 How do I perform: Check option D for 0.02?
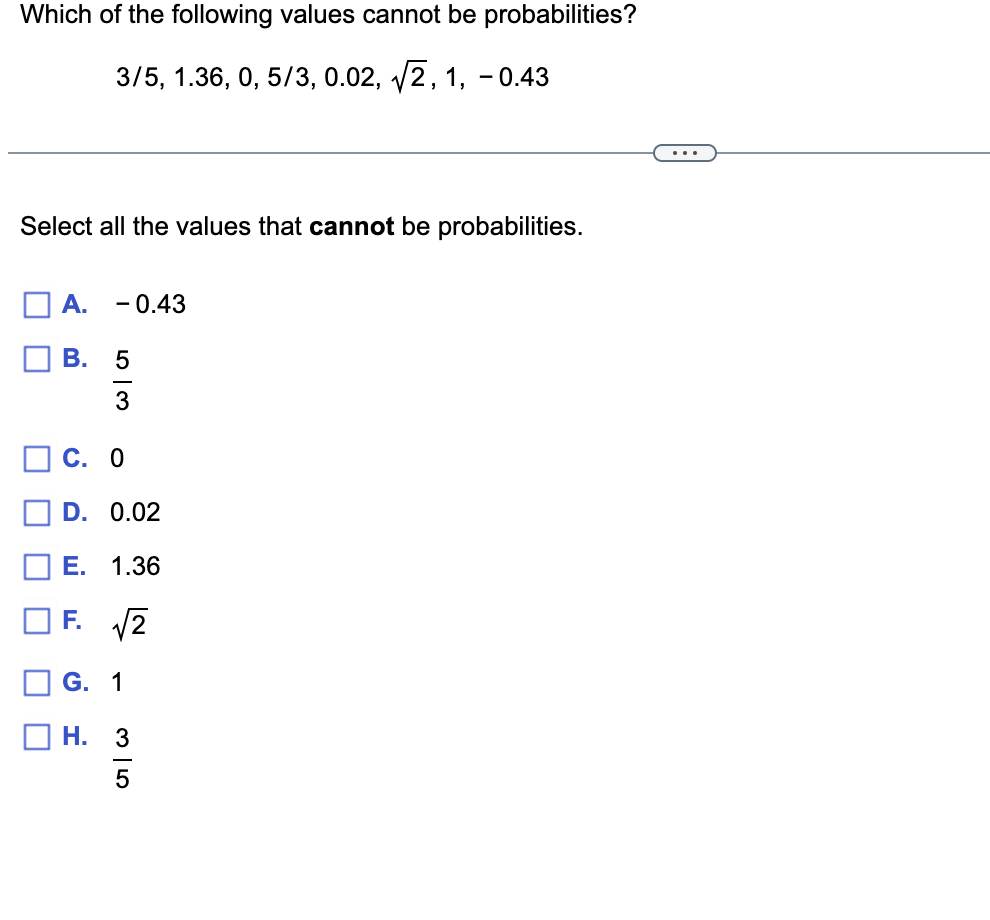(36, 512)
